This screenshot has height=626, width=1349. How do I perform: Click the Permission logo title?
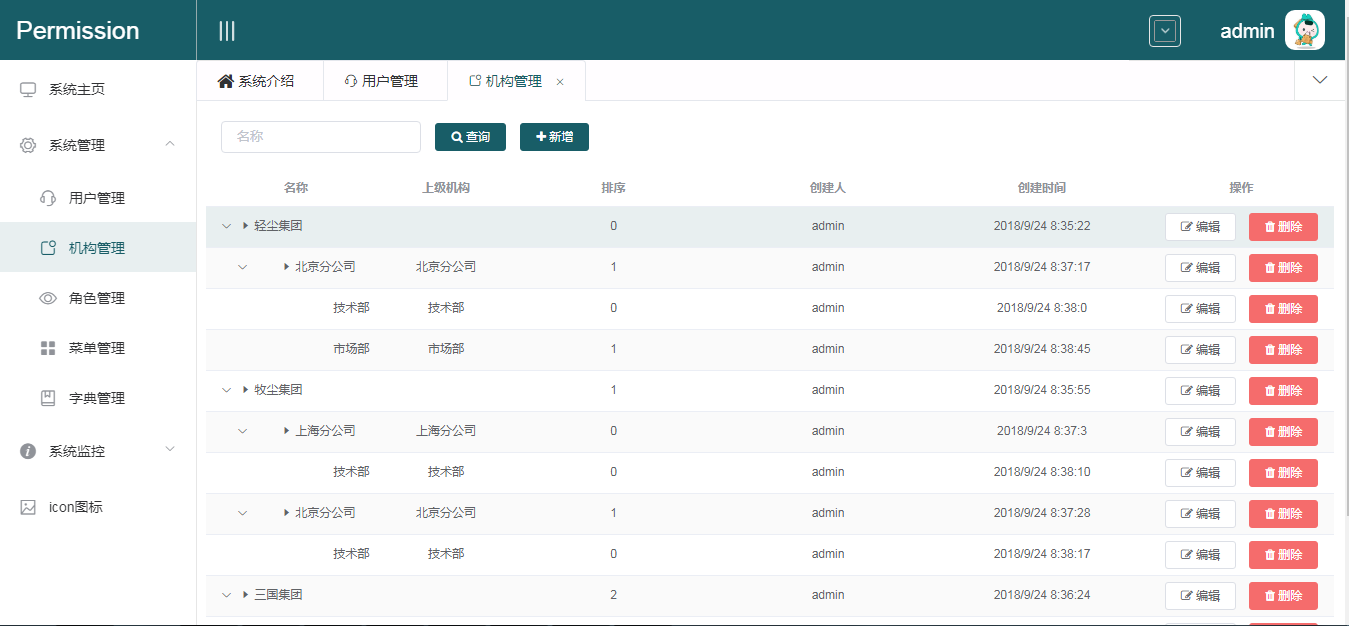point(78,30)
